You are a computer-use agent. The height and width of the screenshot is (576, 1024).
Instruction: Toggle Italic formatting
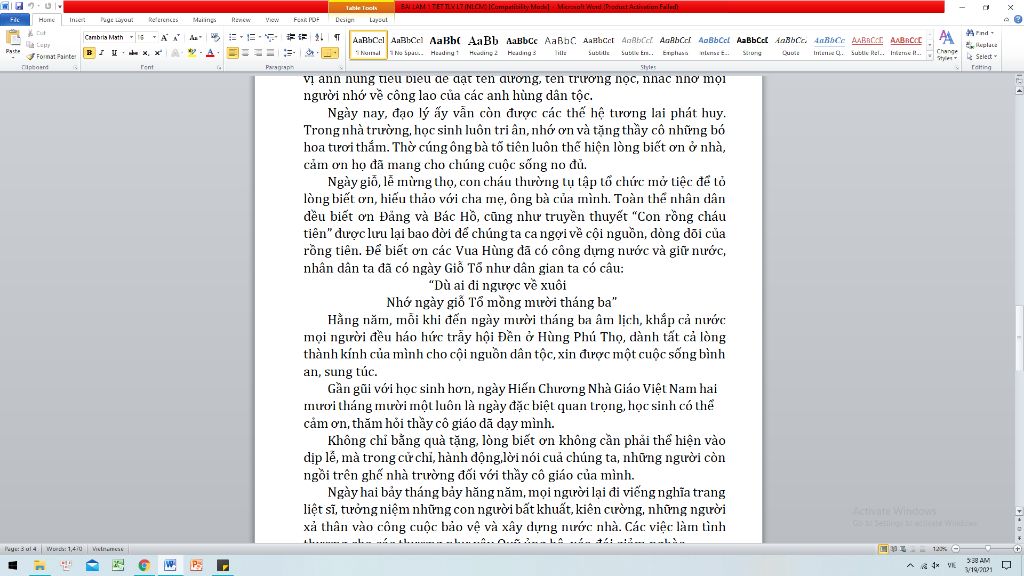(x=101, y=53)
